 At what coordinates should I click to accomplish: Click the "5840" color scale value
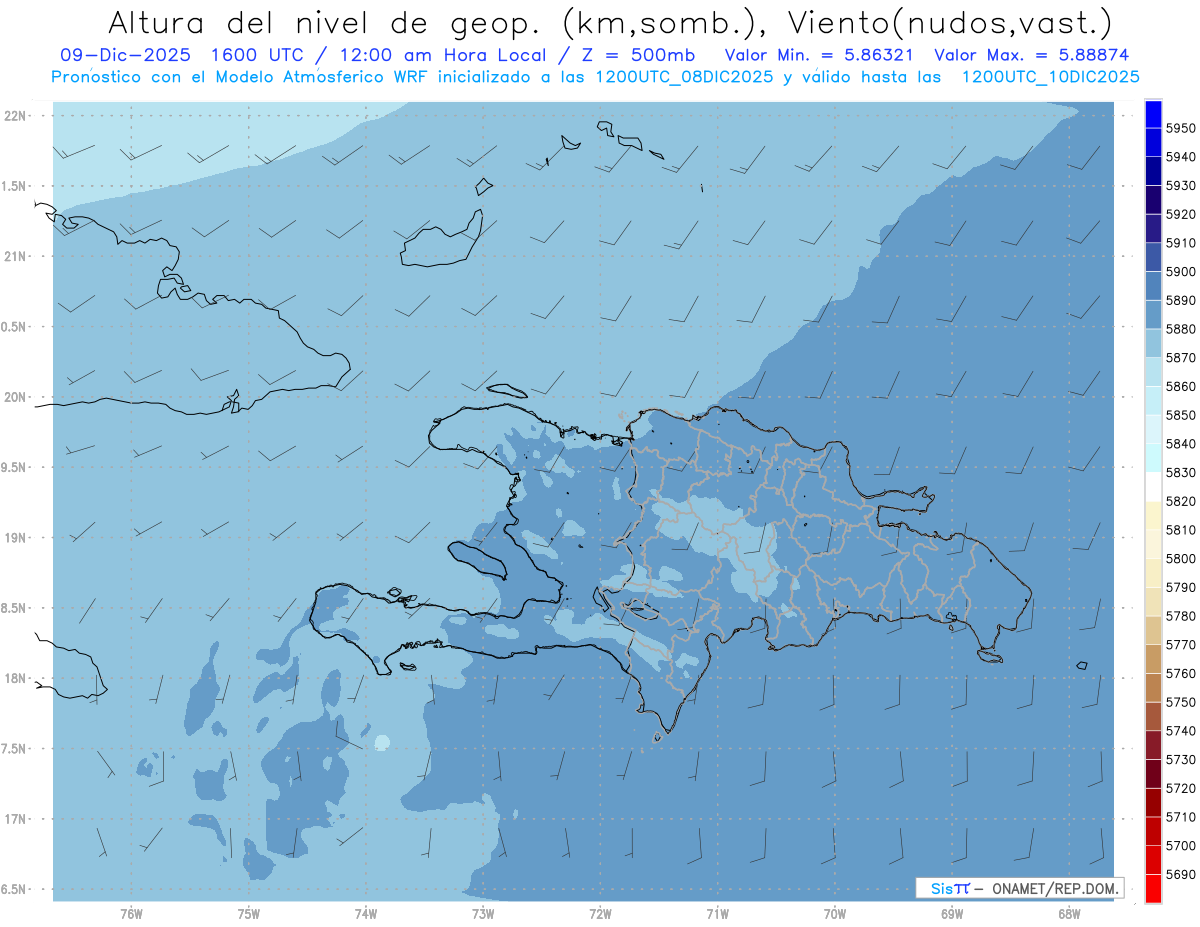point(1181,443)
